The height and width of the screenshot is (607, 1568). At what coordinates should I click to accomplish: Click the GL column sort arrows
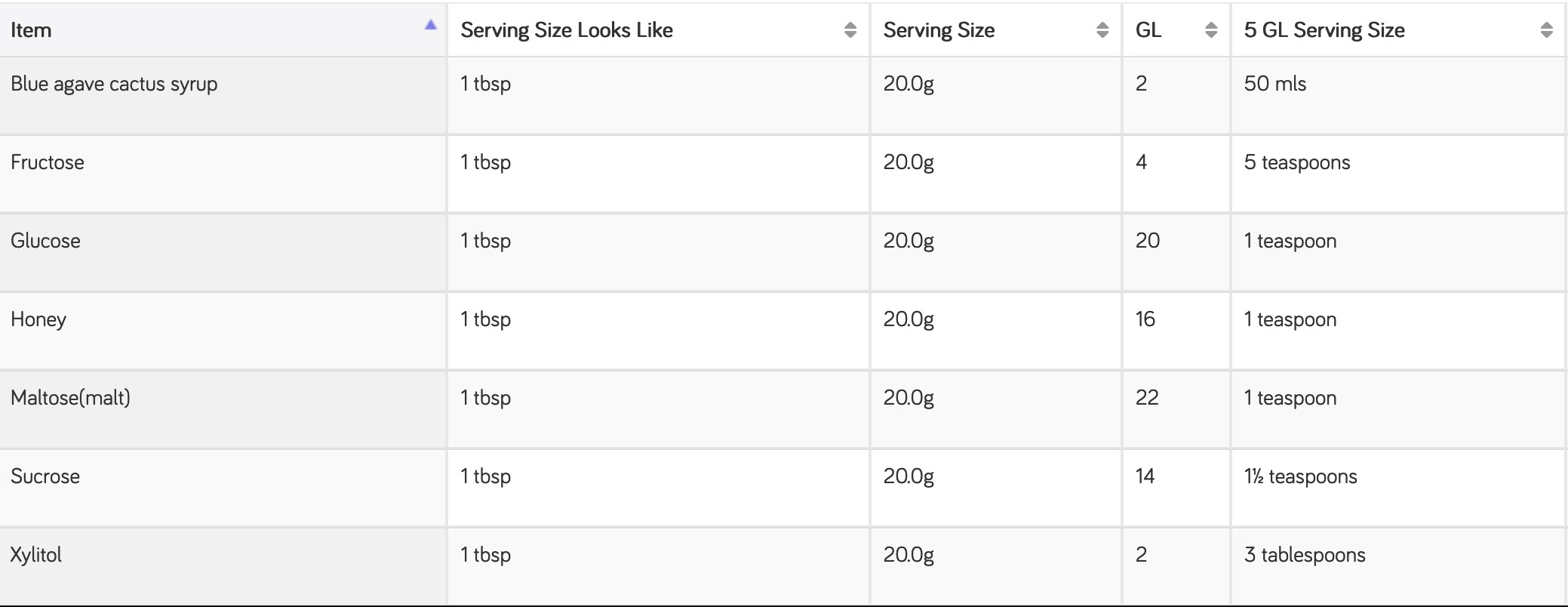pos(1211,30)
